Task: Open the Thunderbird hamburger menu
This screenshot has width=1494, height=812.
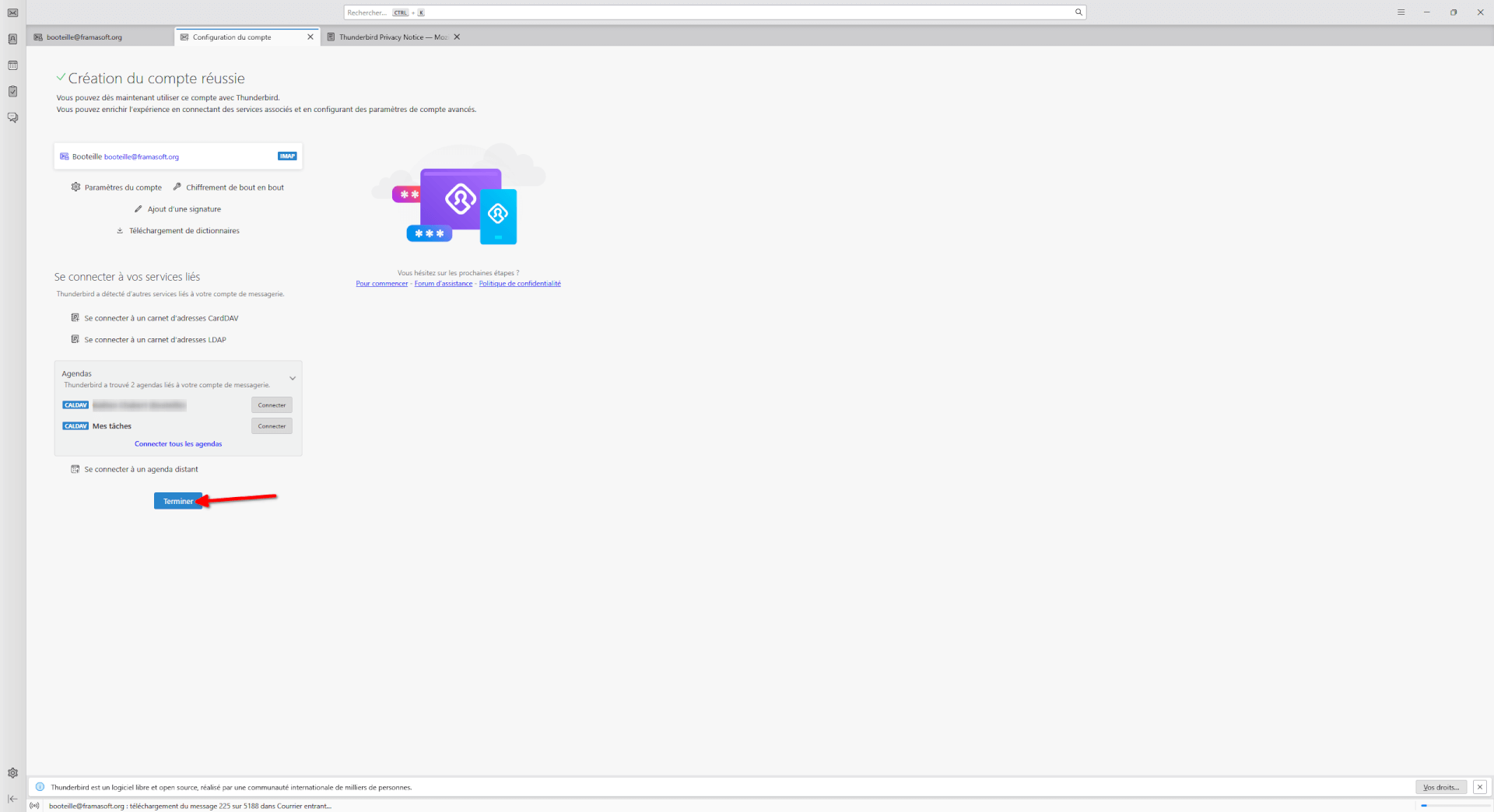Action: point(1401,12)
